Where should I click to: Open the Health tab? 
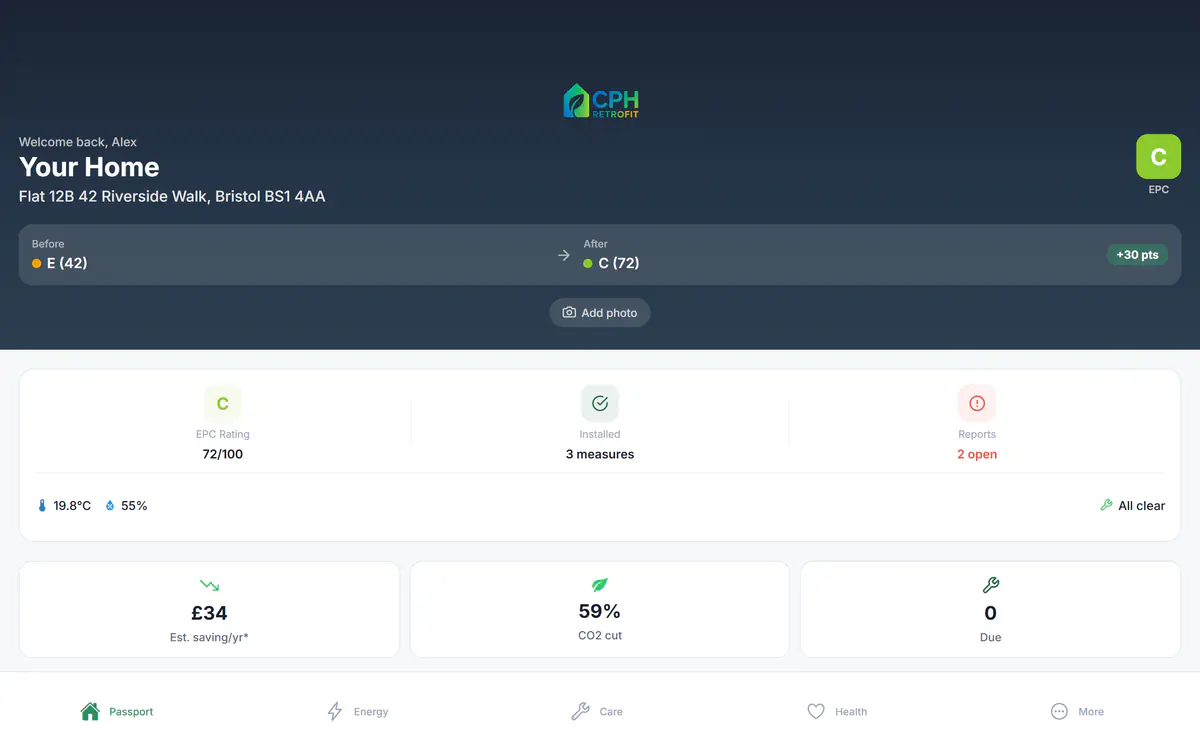pos(837,711)
